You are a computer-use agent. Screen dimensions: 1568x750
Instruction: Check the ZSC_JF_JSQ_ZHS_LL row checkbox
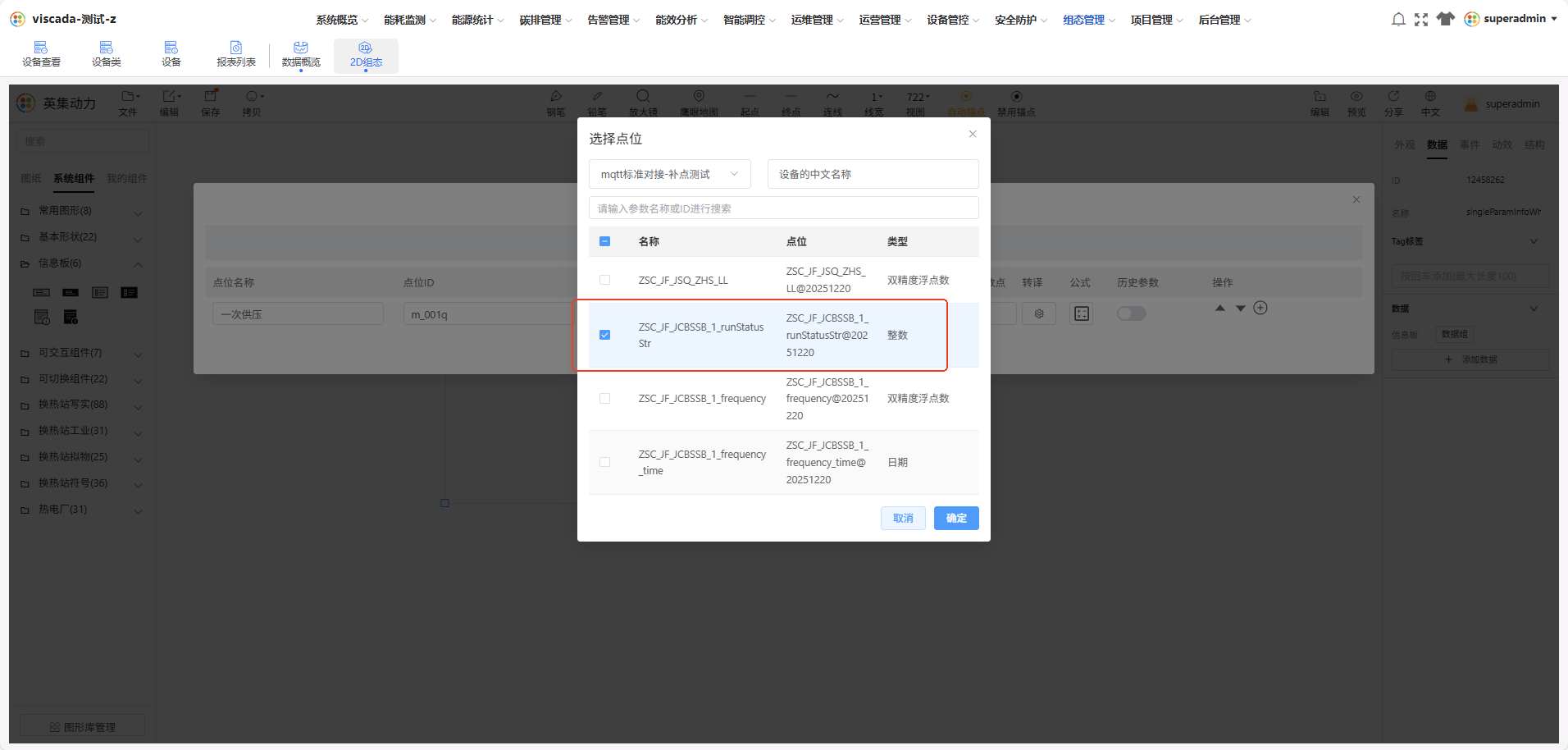(x=604, y=280)
